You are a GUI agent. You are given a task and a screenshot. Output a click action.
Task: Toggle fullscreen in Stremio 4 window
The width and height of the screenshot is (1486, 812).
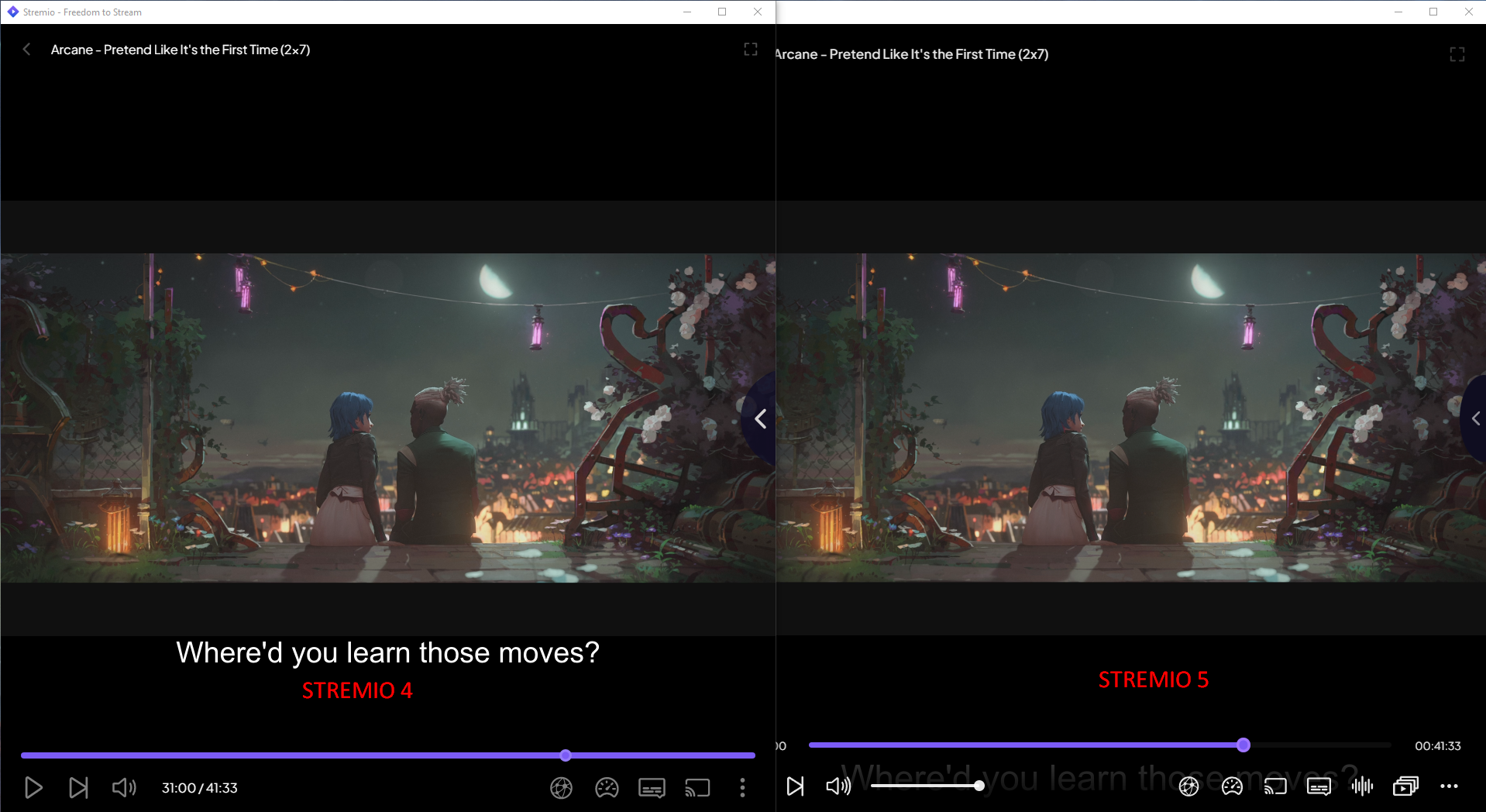pyautogui.click(x=751, y=50)
